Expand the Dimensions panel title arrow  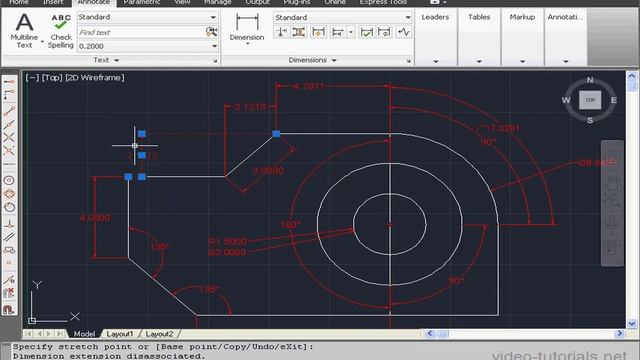point(334,60)
